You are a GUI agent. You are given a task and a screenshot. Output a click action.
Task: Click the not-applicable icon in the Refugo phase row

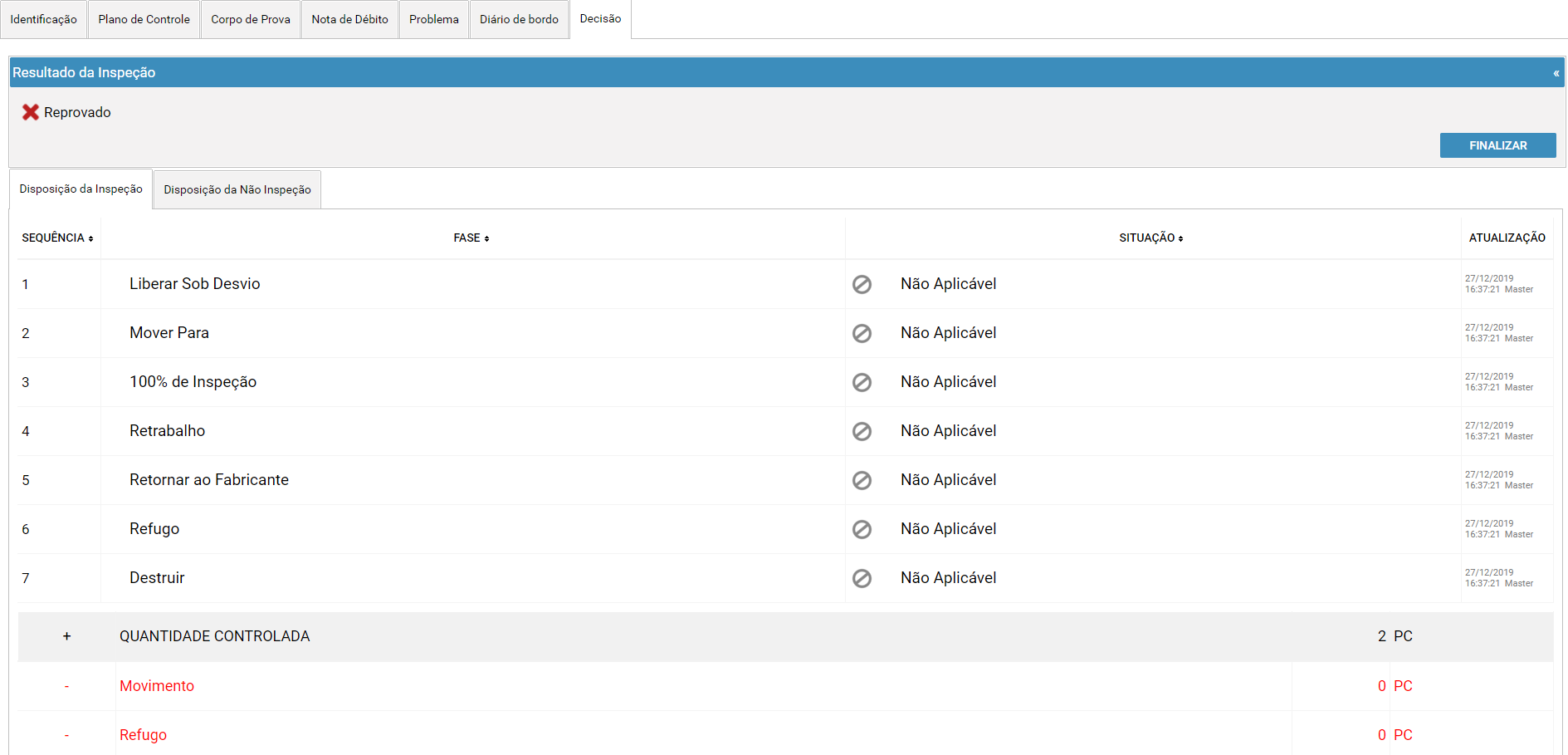[x=862, y=529]
